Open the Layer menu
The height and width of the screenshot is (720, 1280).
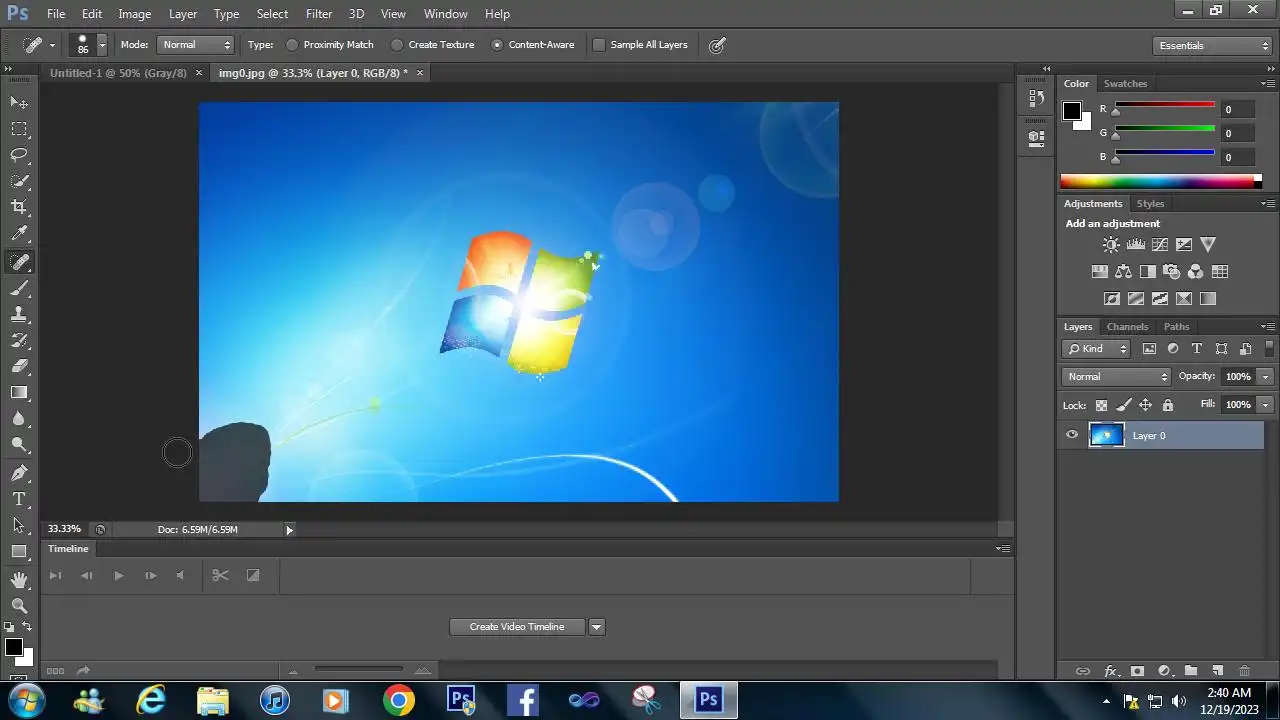183,14
